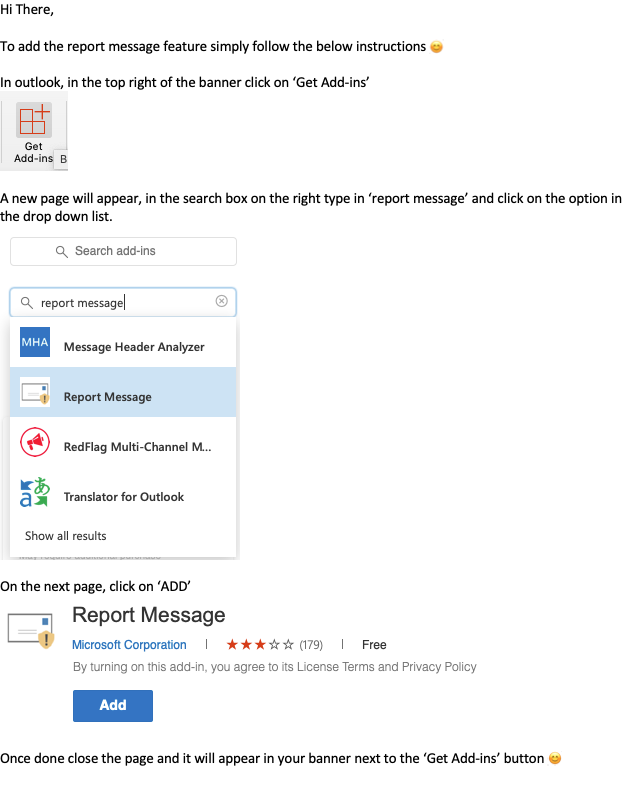The width and height of the screenshot is (624, 787).
Task: Select Message Header Analyzer result
Action: 123,342
